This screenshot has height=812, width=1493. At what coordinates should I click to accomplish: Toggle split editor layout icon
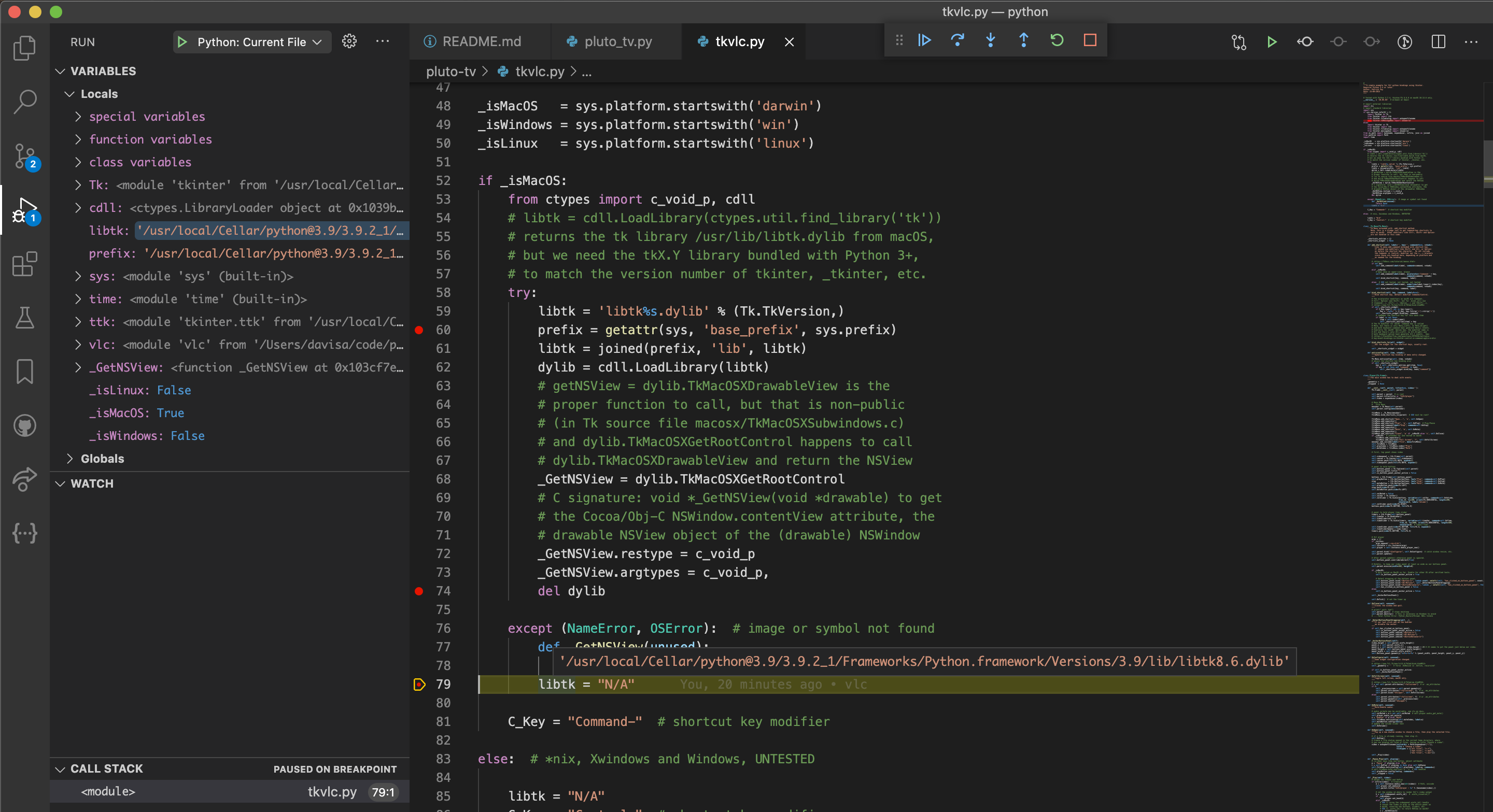point(1438,41)
